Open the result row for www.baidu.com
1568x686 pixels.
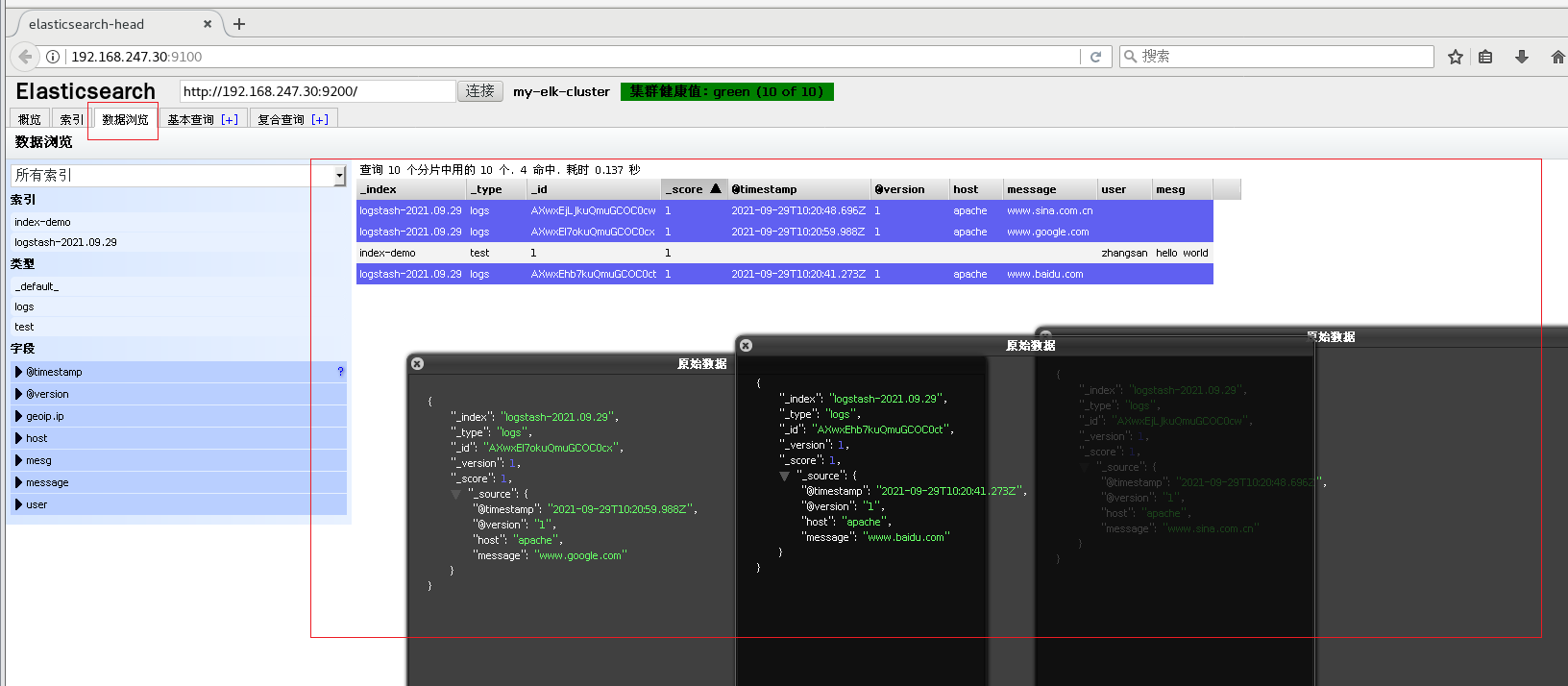(784, 274)
